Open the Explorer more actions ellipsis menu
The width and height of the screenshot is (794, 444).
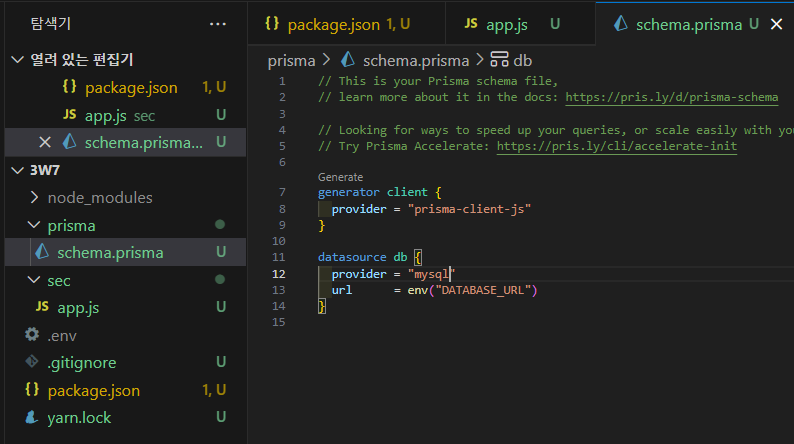(218, 24)
